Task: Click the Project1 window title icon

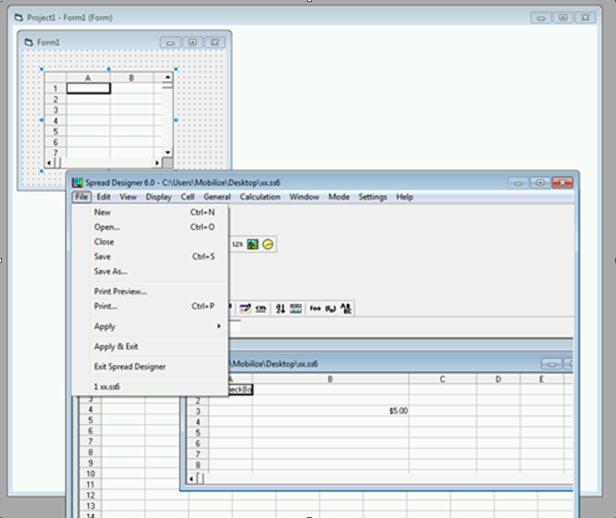Action: tap(19, 18)
